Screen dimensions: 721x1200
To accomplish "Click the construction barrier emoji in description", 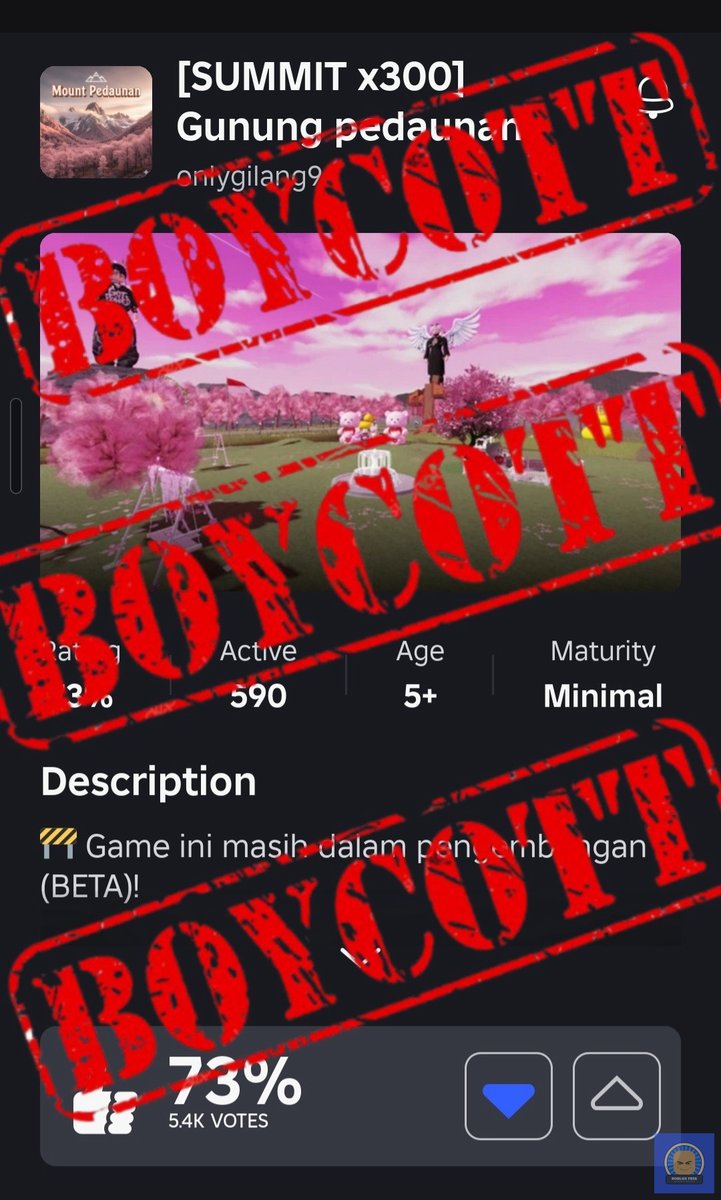I will pos(58,846).
